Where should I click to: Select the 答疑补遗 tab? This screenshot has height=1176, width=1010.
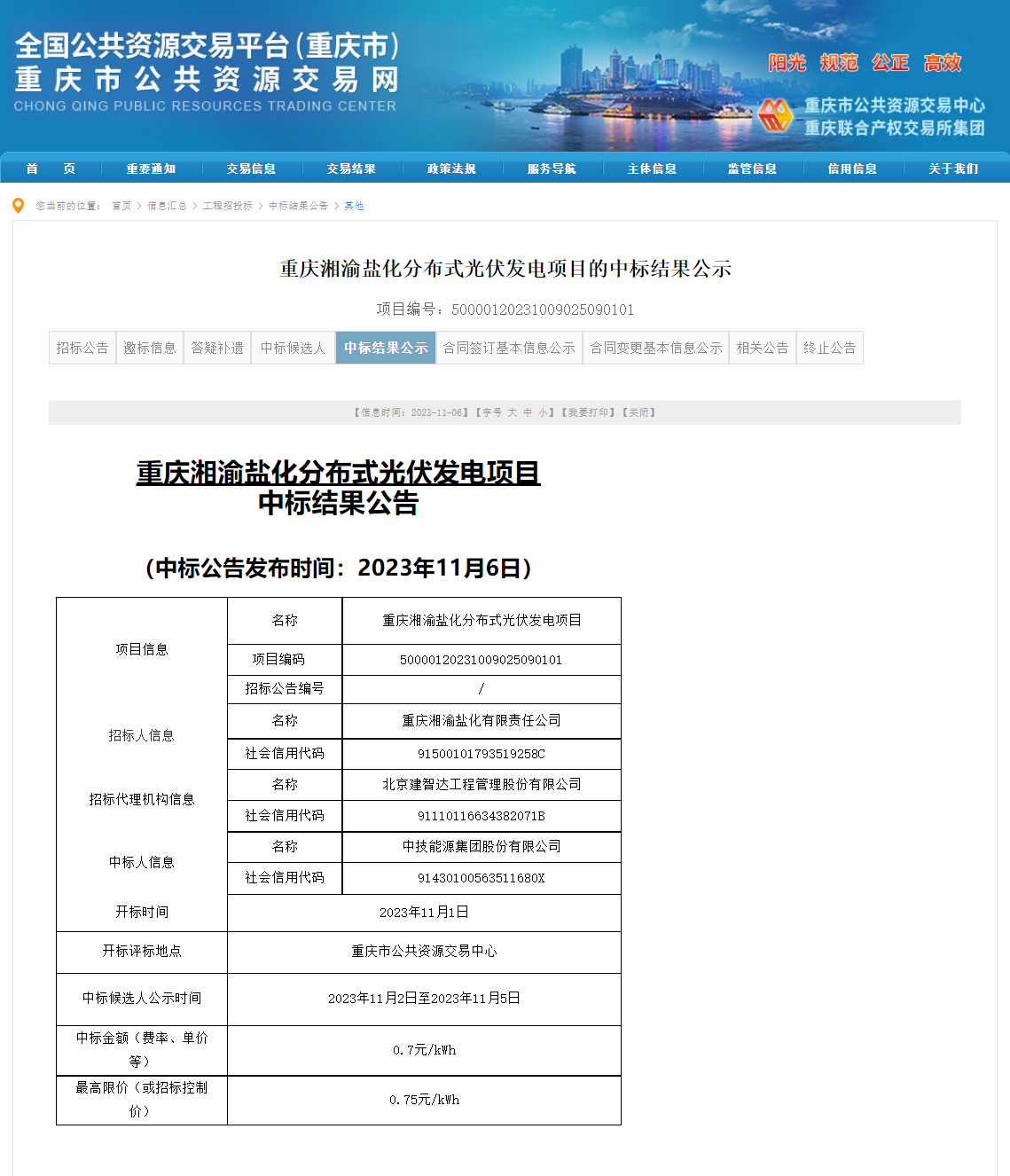[217, 348]
